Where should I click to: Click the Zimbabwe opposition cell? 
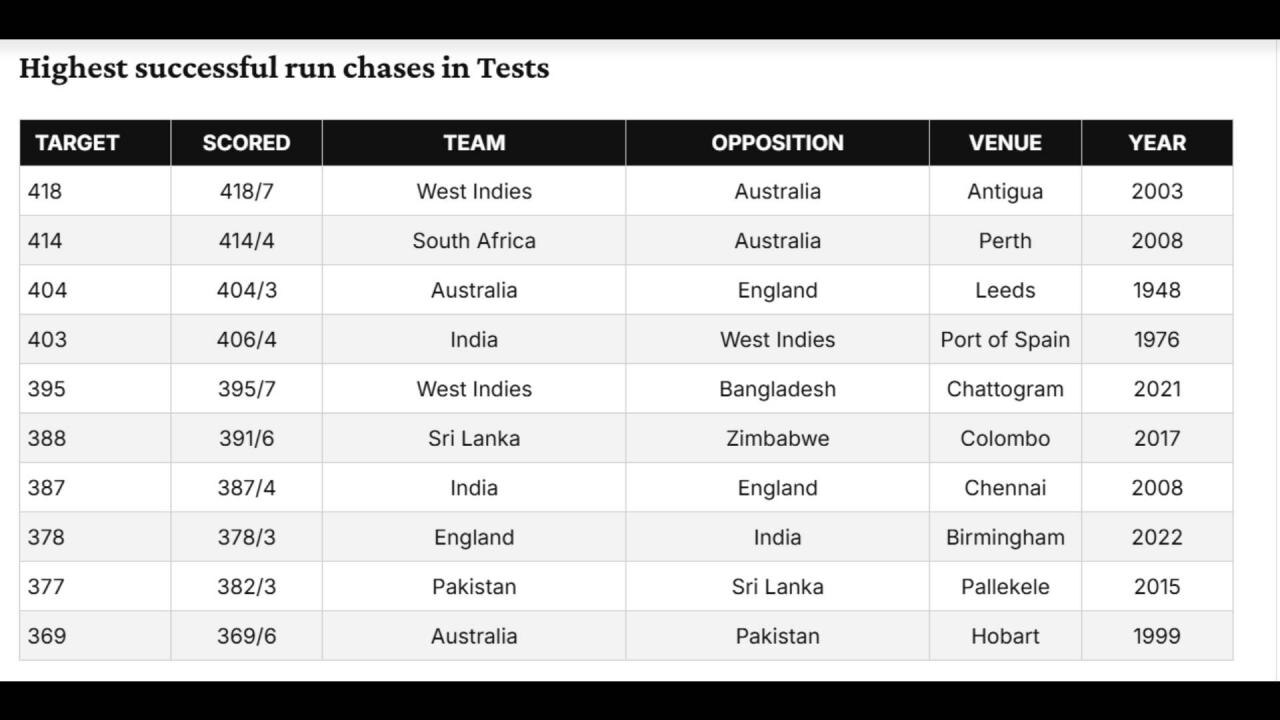(777, 438)
